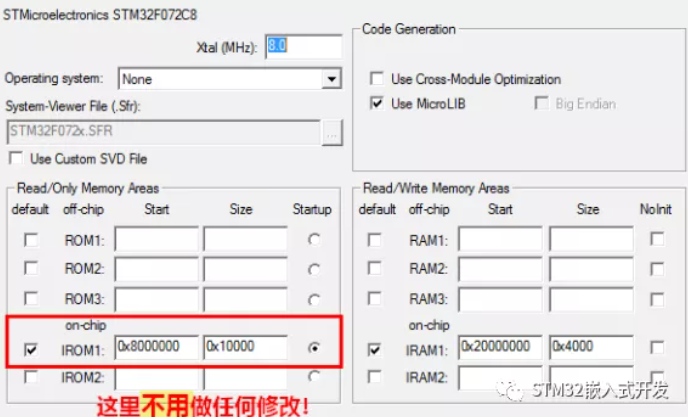Click IROM1 Size field showing 0x10000
Screen dimensions: 688x417
tap(245, 347)
